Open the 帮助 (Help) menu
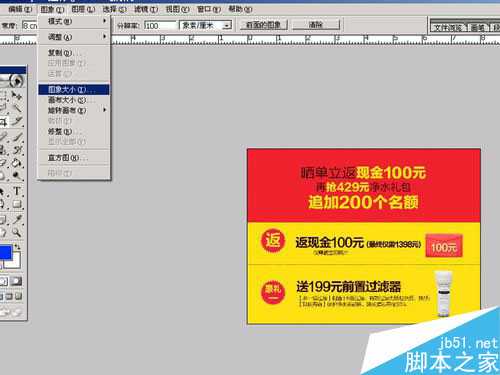Viewport: 500px width, 375px height. [240, 9]
